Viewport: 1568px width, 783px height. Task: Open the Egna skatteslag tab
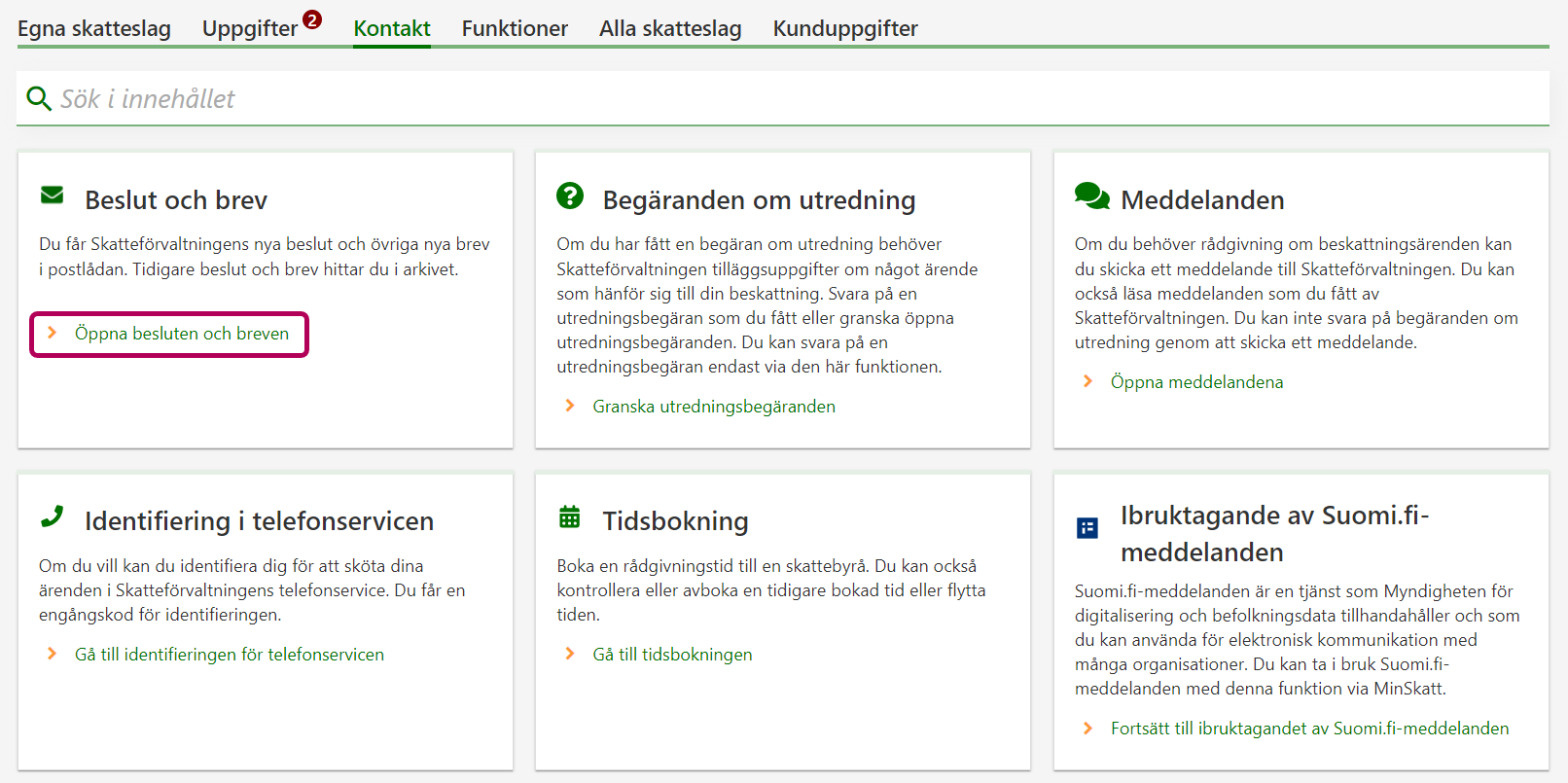[x=94, y=29]
